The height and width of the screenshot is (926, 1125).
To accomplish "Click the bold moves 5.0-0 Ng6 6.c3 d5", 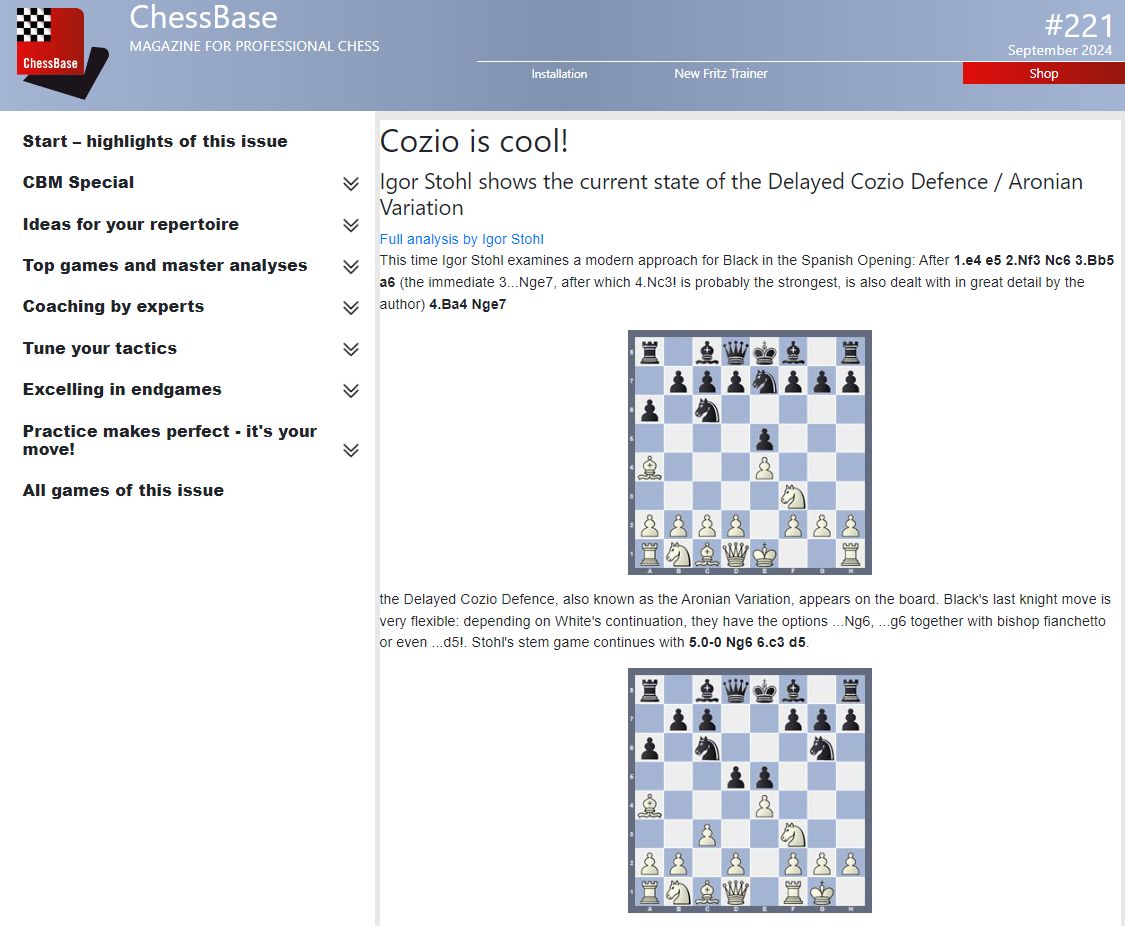I will 747,642.
